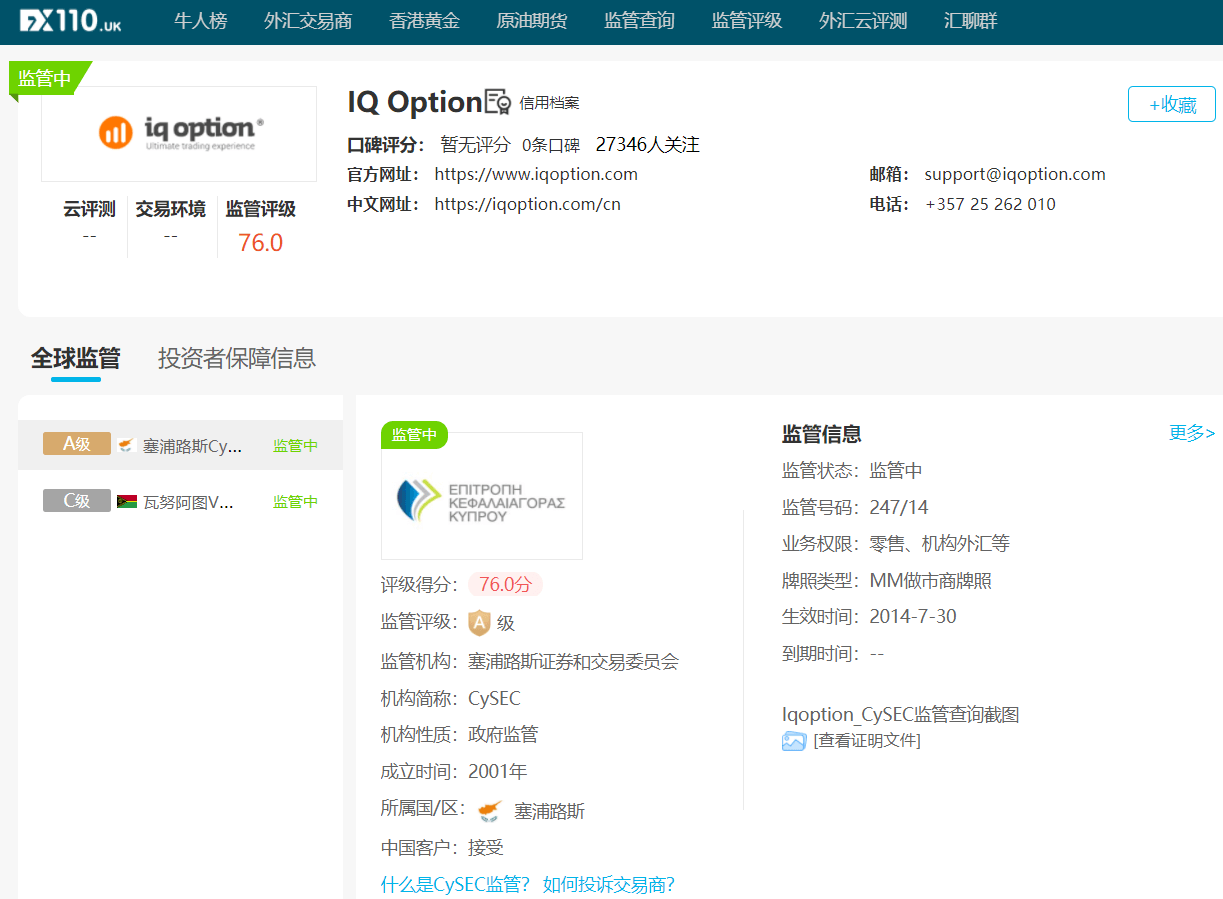Open 监管评级 in the navigation bar
Screen dimensions: 1223x899
point(747,21)
